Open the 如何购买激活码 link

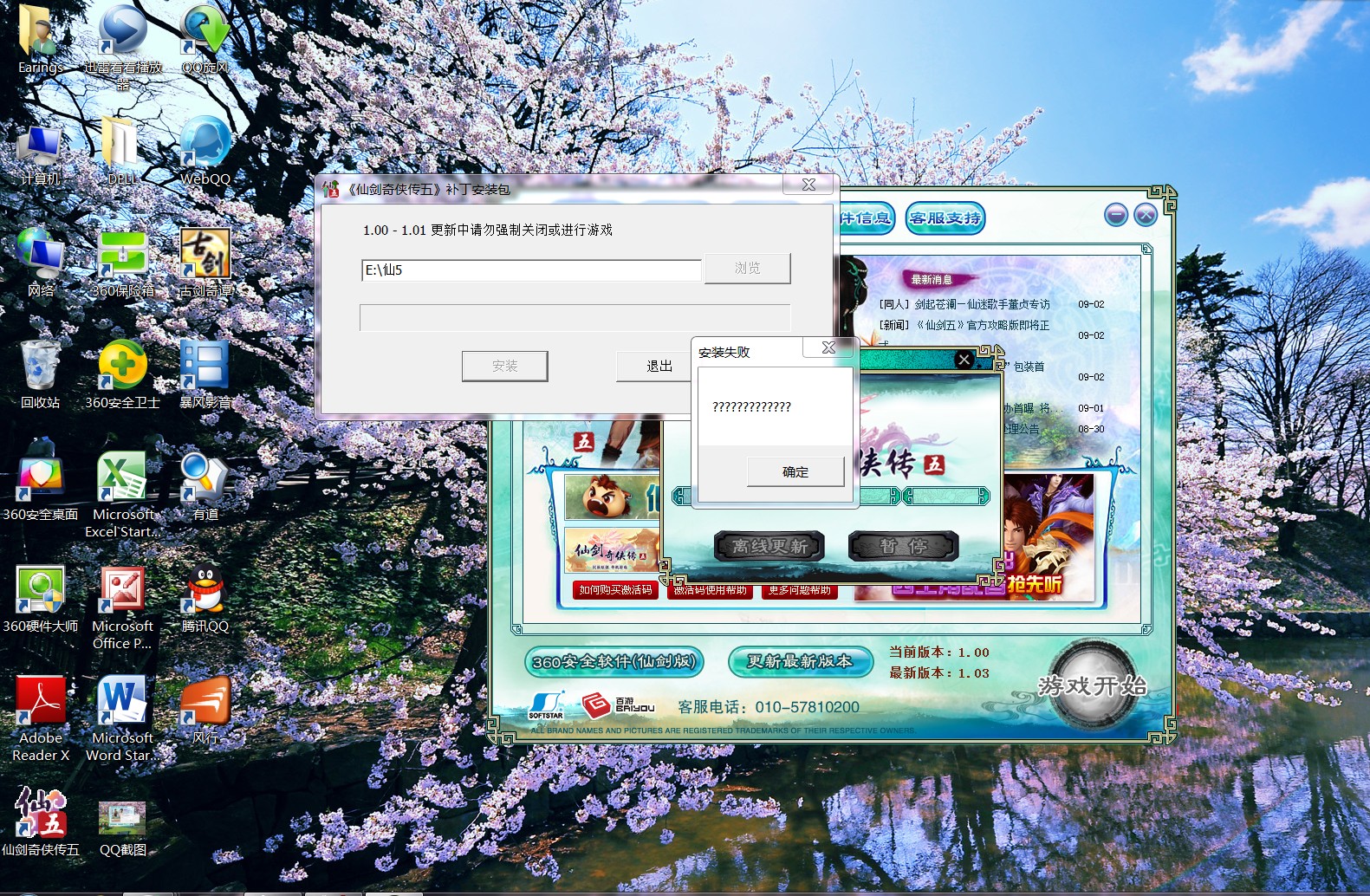click(x=615, y=590)
